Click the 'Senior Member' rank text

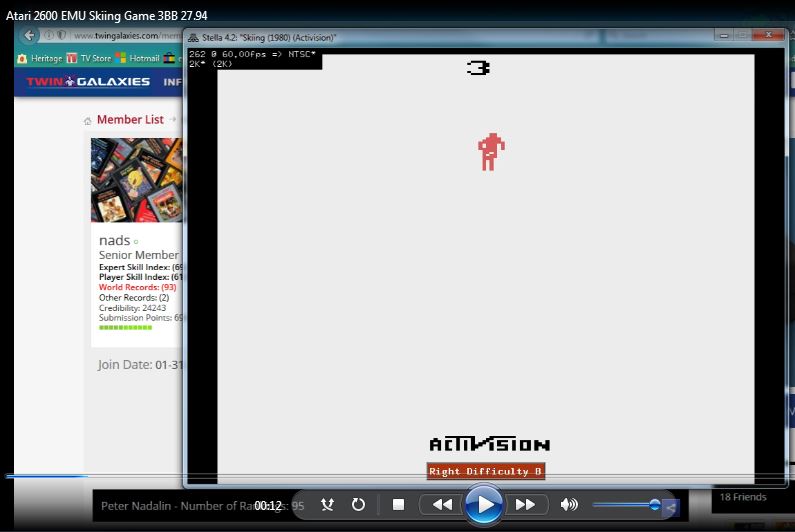pyautogui.click(x=138, y=255)
